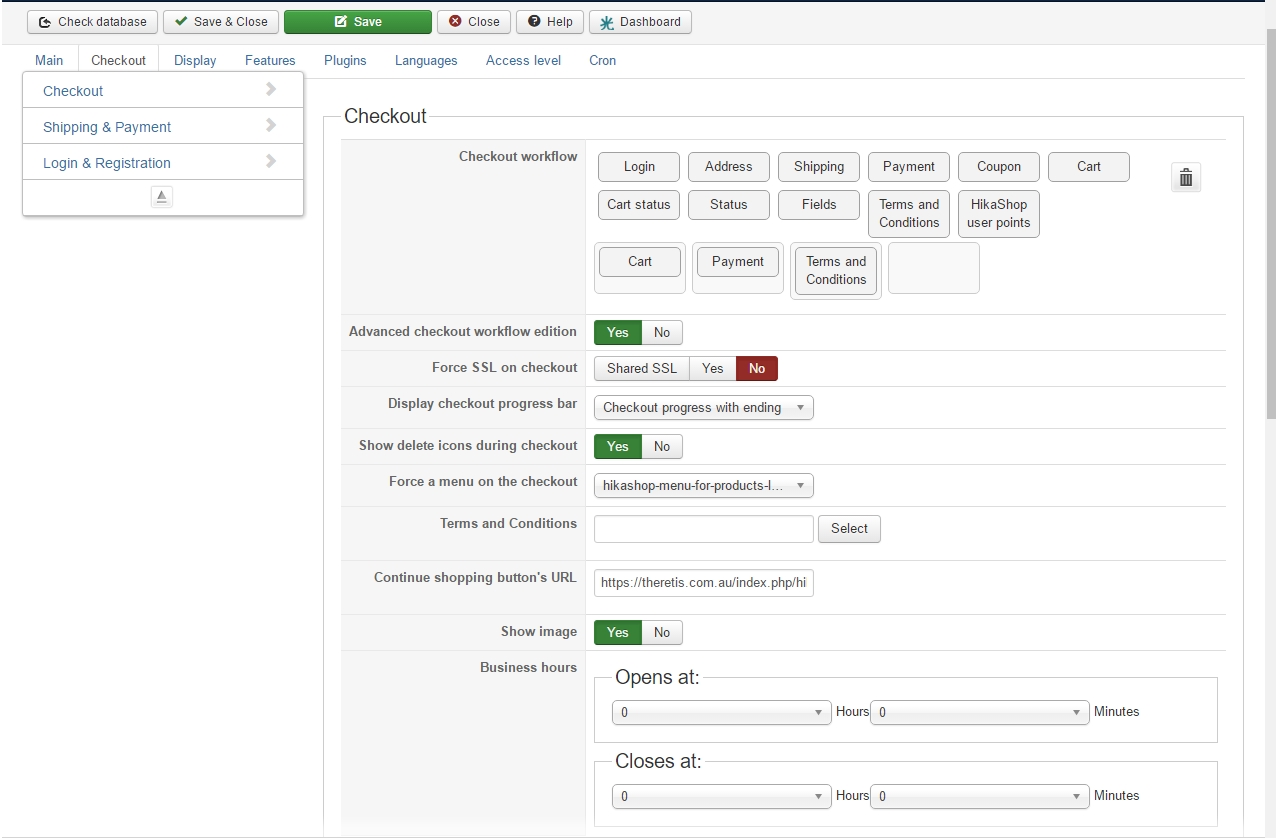Switch to the Features tab
The height and width of the screenshot is (838, 1276).
pos(270,60)
